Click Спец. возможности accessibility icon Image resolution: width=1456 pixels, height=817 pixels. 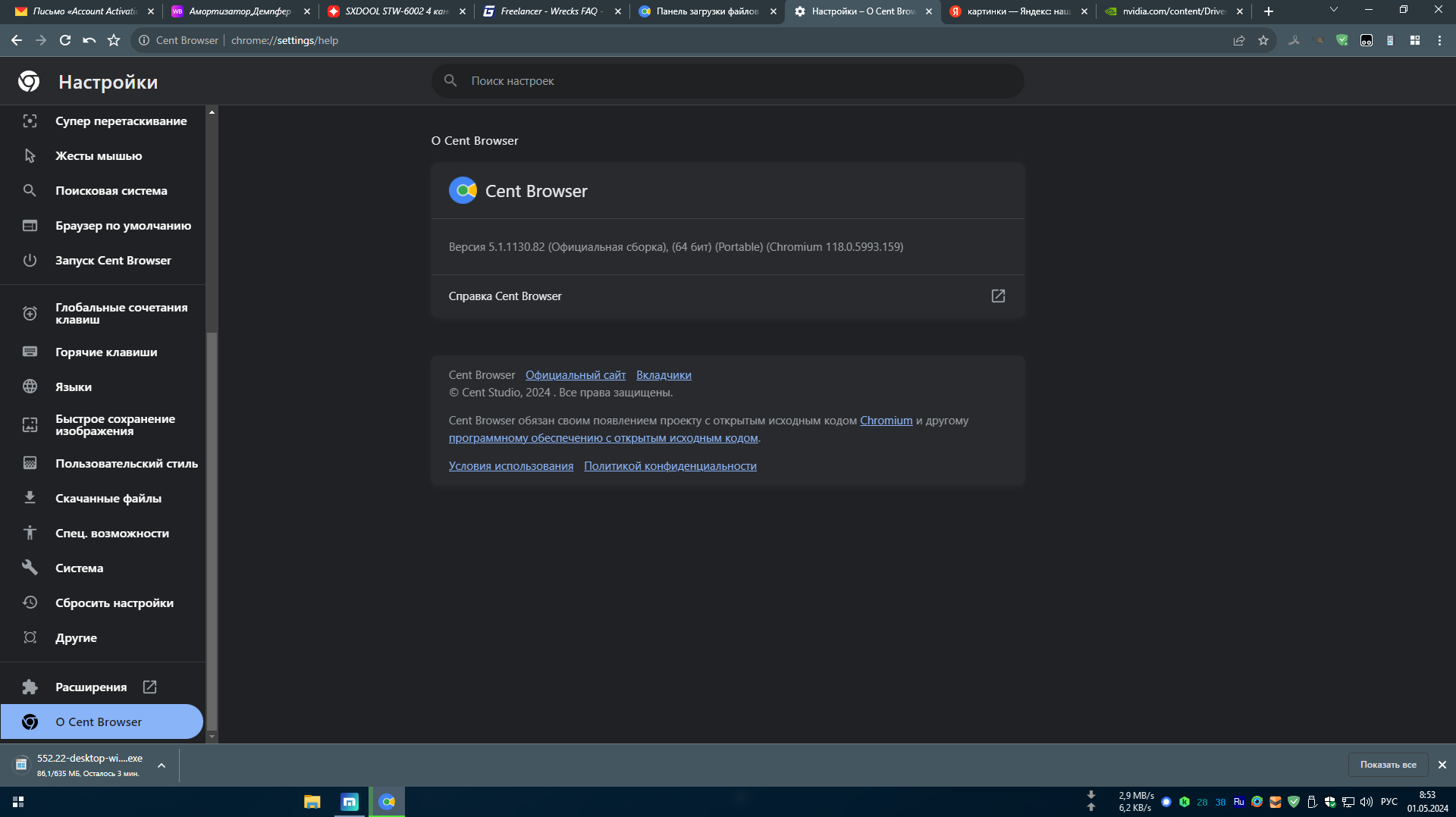point(30,533)
